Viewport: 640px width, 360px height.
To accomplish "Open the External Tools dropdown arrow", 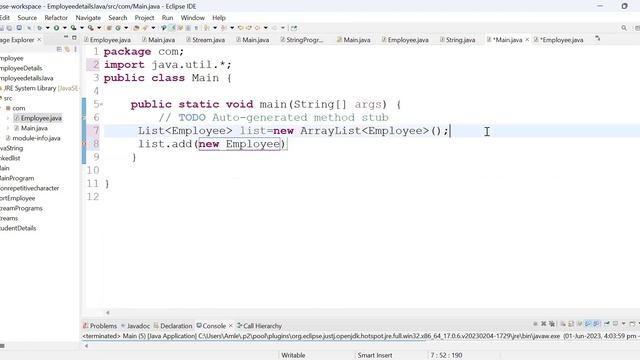I will tap(99, 28).
